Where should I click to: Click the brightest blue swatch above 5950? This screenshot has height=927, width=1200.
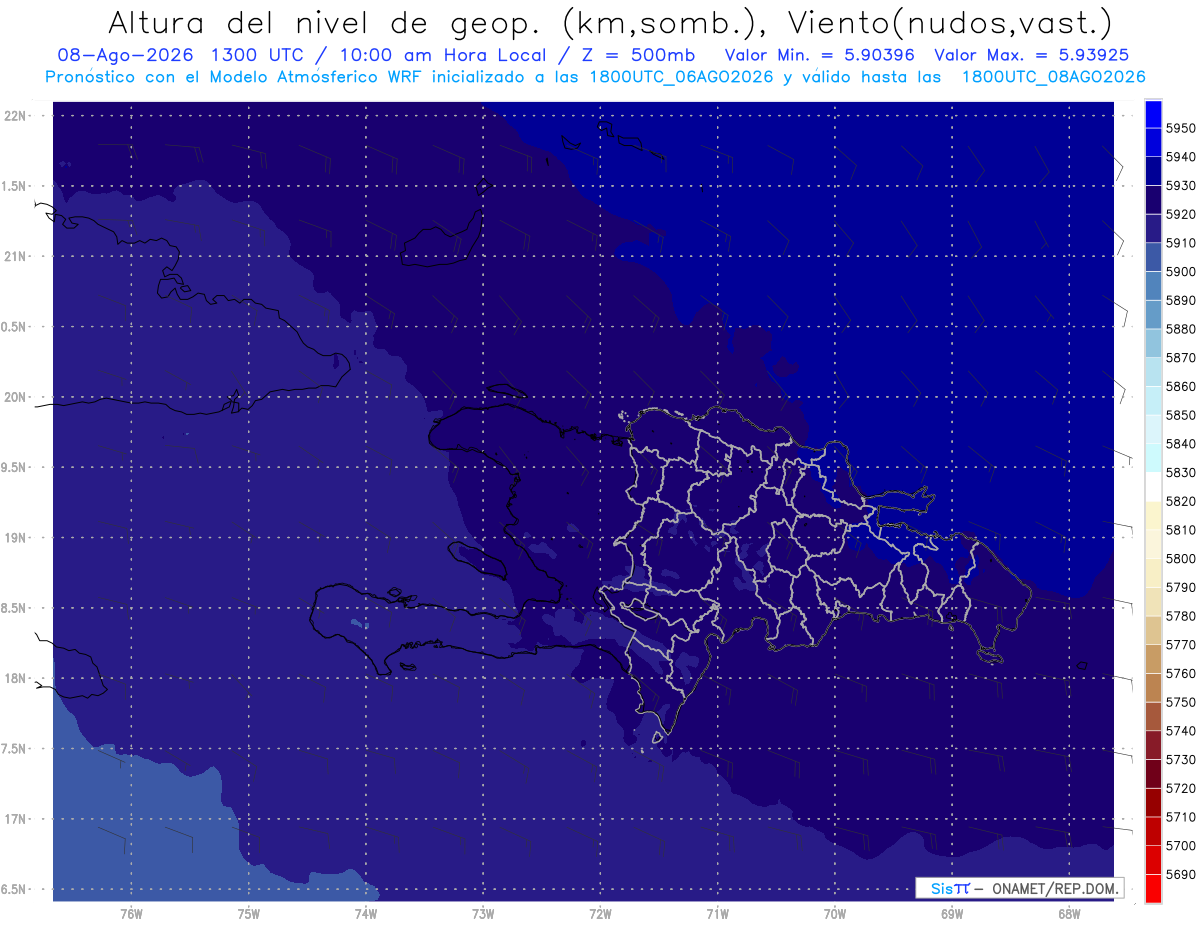coord(1153,113)
